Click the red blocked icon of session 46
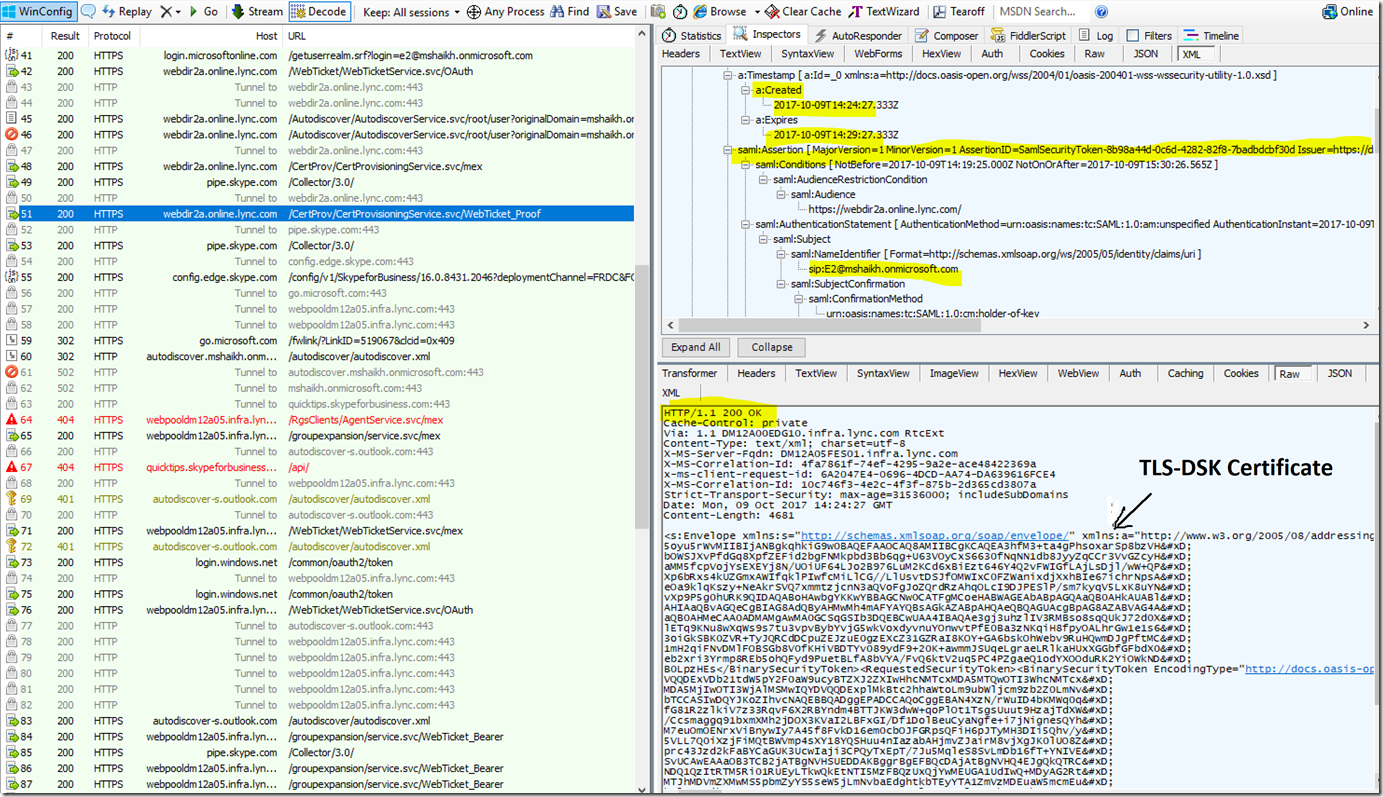 tap(10, 134)
